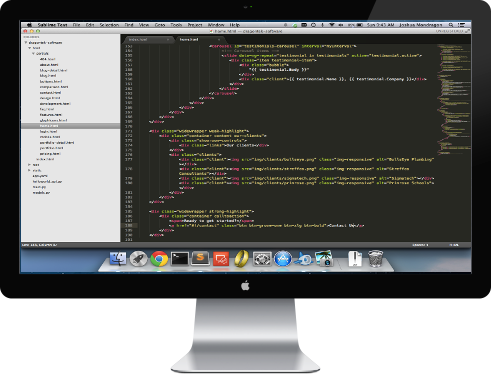Open Google Chrome from the Dock
Screen dimensions: 491x375
(159, 259)
